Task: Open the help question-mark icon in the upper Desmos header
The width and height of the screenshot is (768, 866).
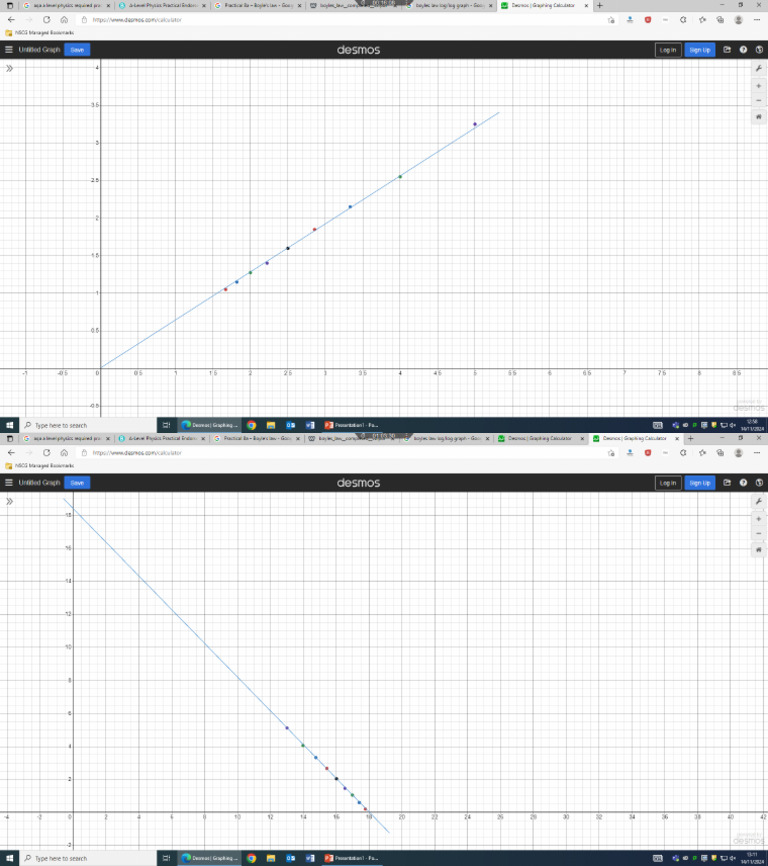Action: (743, 50)
